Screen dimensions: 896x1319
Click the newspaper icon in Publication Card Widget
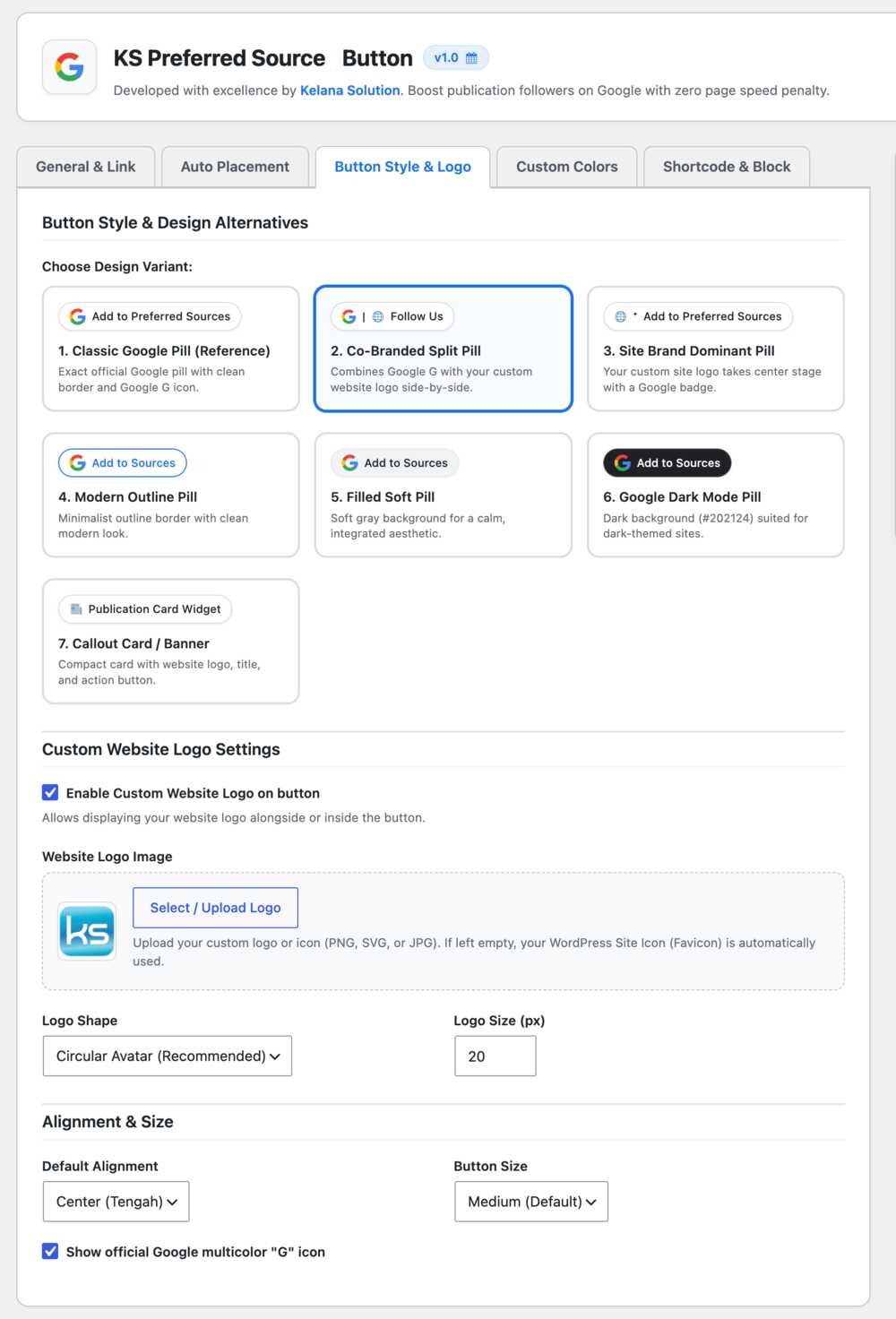tap(76, 609)
